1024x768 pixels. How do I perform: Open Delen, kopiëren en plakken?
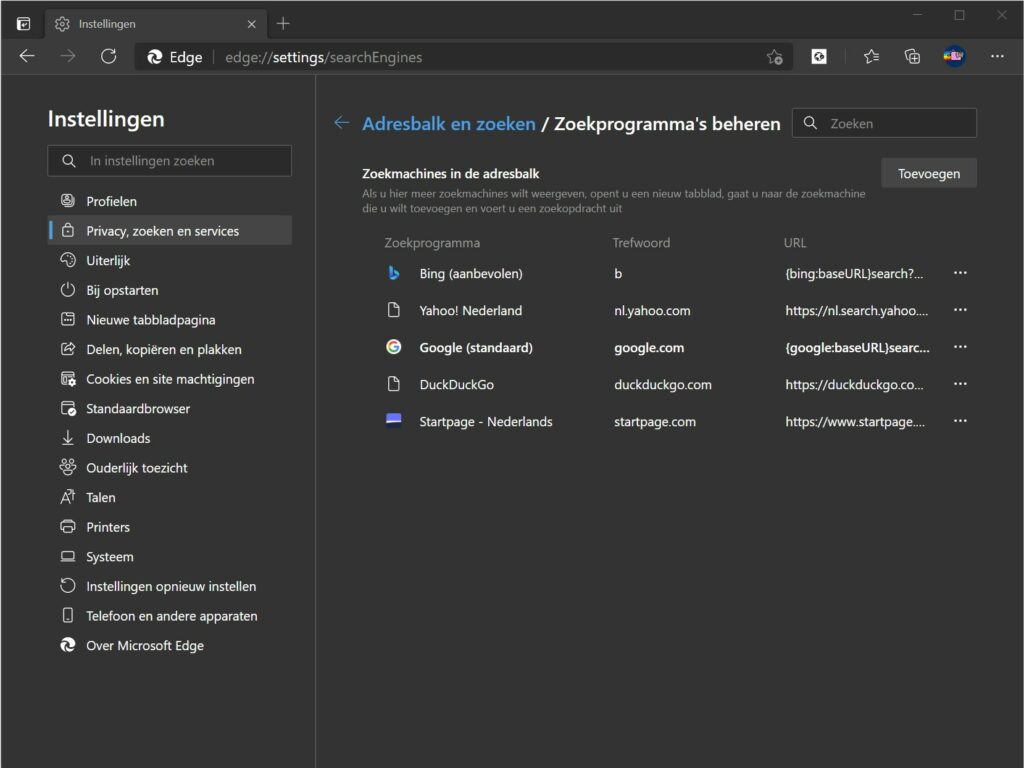(170, 349)
